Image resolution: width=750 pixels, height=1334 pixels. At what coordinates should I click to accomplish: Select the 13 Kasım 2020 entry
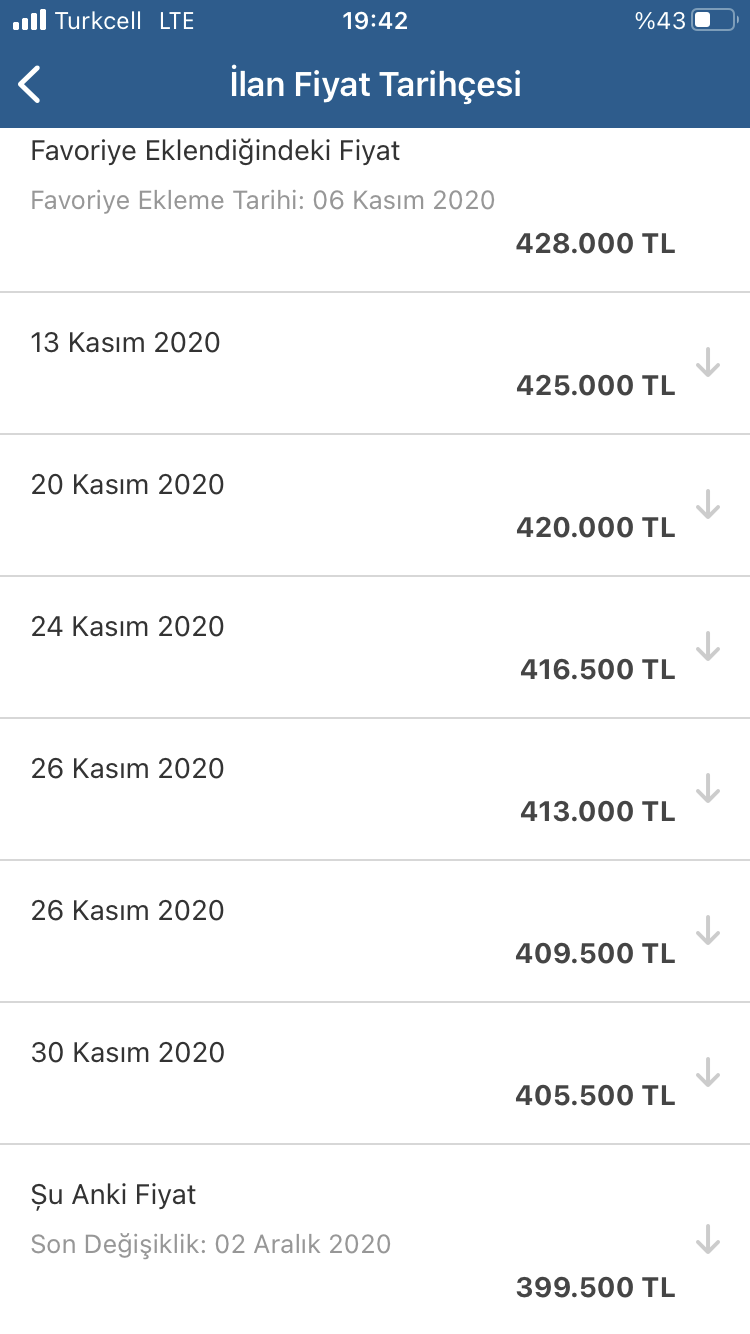pyautogui.click(x=125, y=343)
